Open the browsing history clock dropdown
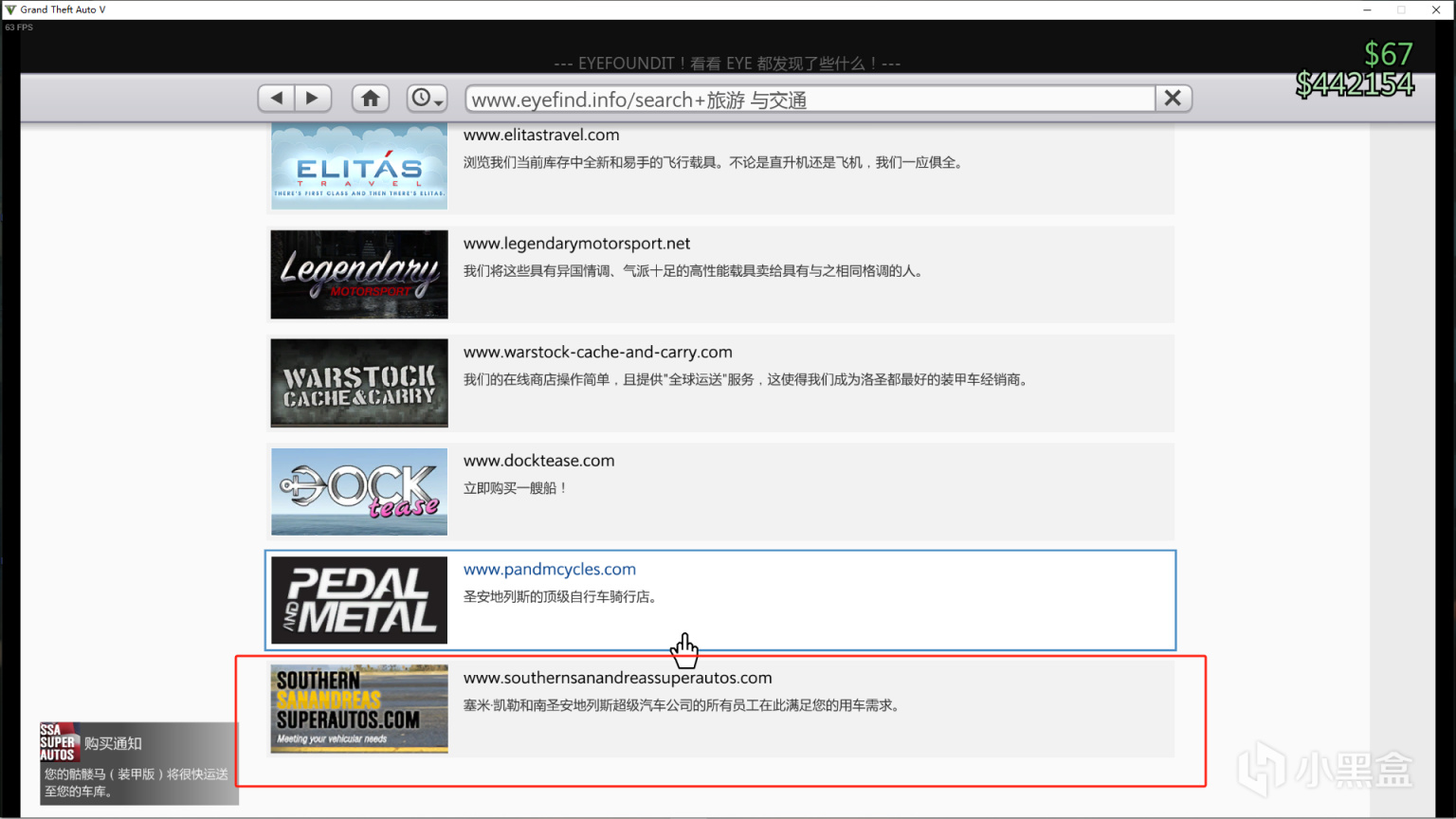The width and height of the screenshot is (1456, 819). 427,98
